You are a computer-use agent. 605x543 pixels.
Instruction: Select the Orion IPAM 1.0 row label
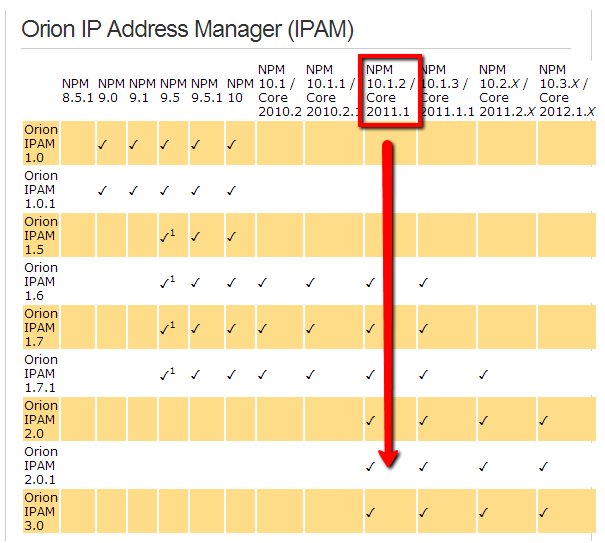[x=41, y=143]
